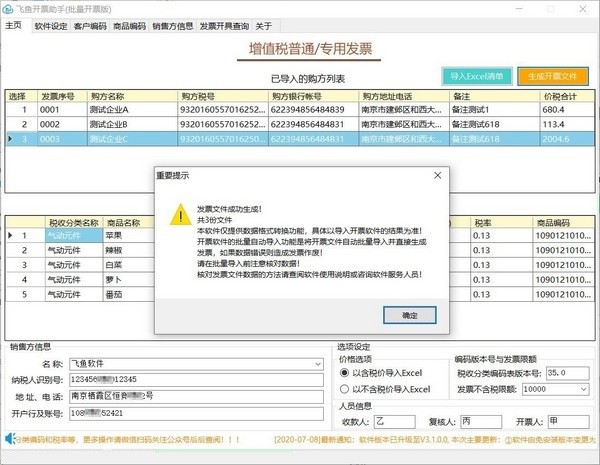The width and height of the screenshot is (600, 465).
Task: Close the 重要提示 dialog with its X
Action: [x=438, y=175]
